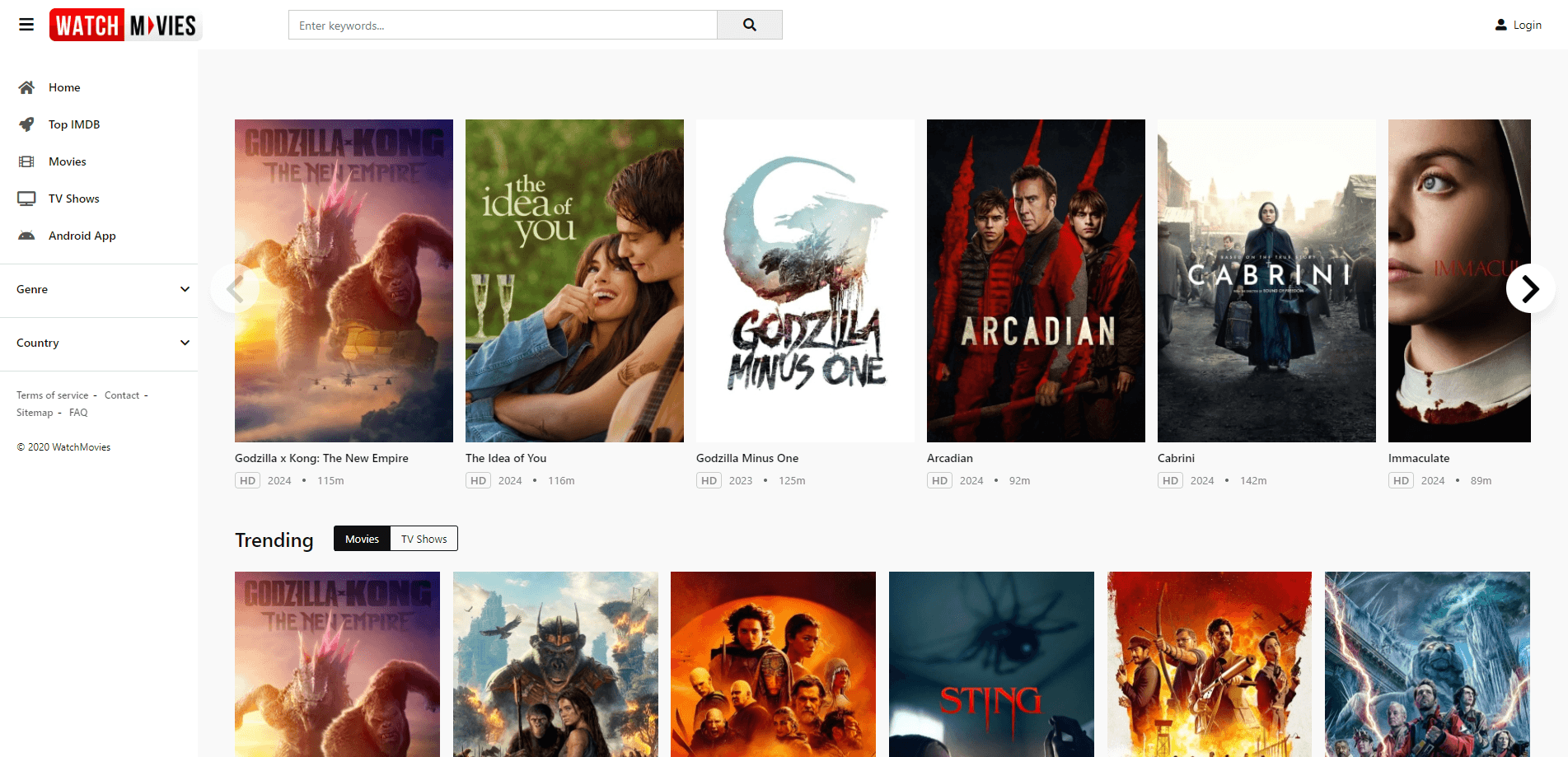Go back with previous carousel arrow
The height and width of the screenshot is (757, 1568).
coord(235,288)
